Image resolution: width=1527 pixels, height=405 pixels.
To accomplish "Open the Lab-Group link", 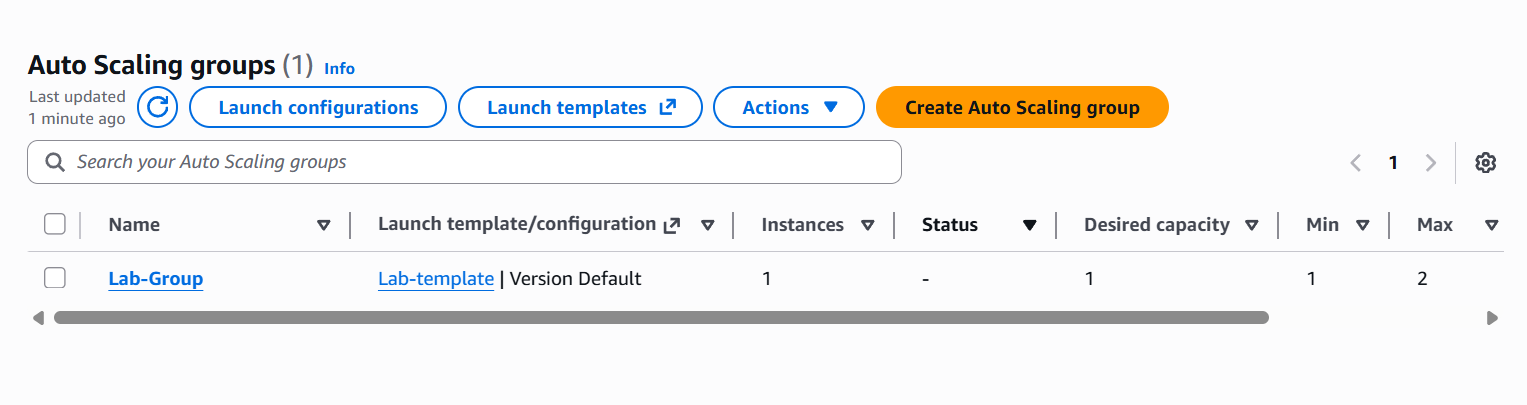I will [x=155, y=279].
